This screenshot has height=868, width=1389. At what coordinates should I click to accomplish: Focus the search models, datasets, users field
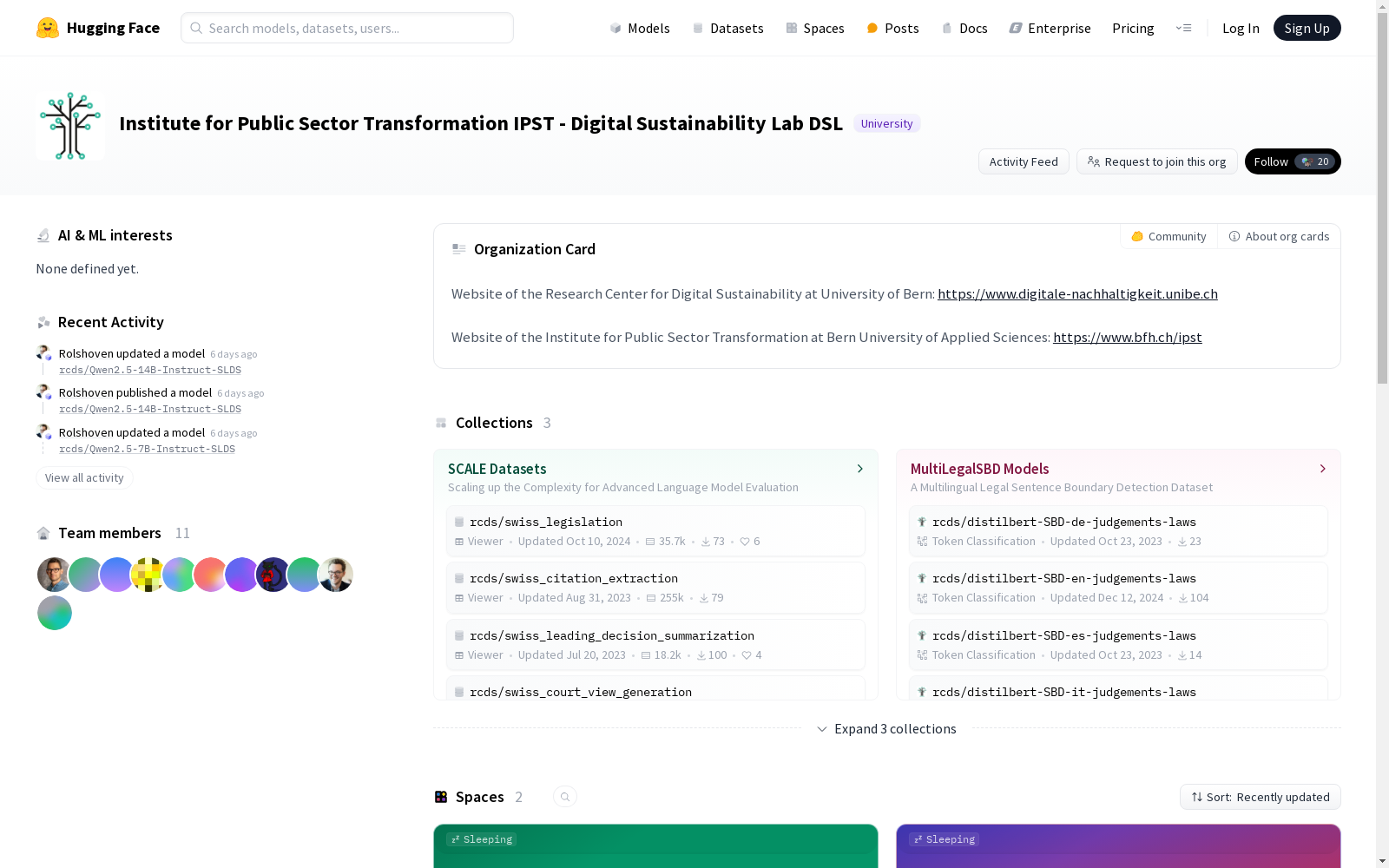pyautogui.click(x=347, y=28)
